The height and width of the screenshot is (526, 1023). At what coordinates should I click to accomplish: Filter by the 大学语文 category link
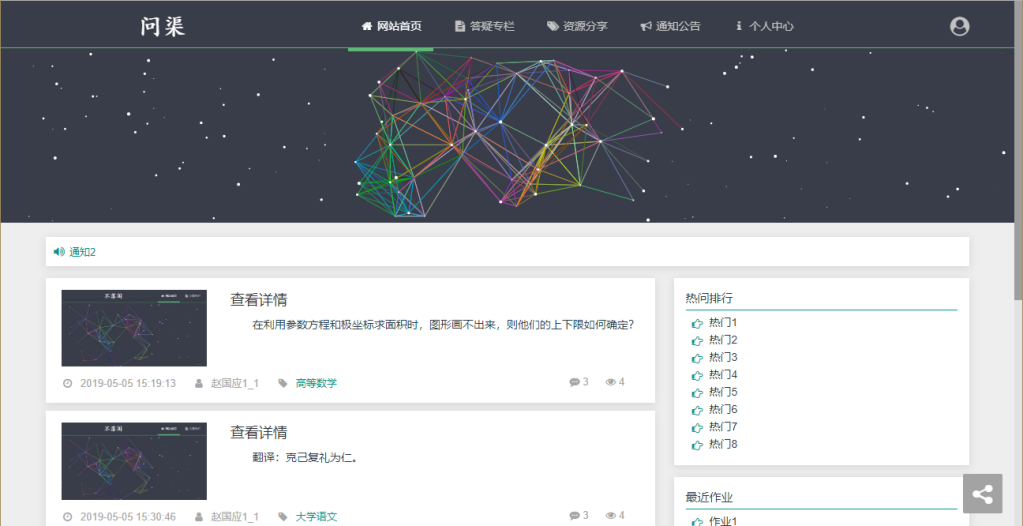(x=316, y=517)
